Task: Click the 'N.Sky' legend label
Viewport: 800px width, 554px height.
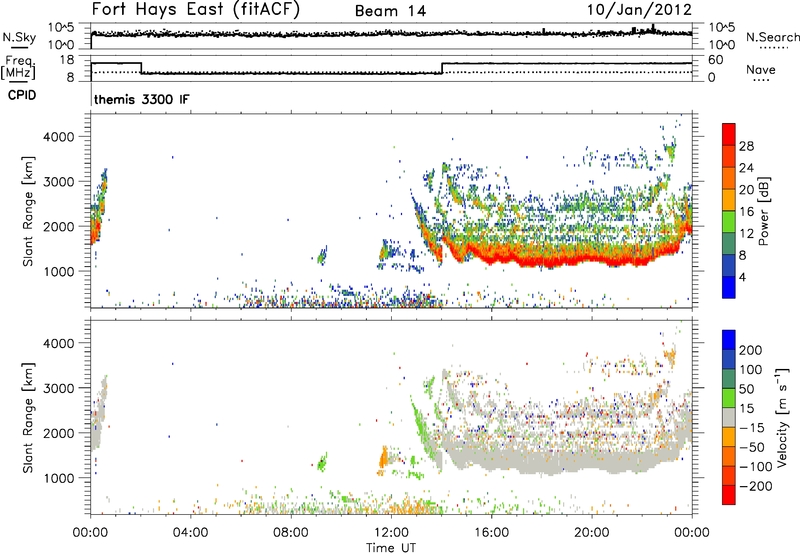Action: coord(19,37)
